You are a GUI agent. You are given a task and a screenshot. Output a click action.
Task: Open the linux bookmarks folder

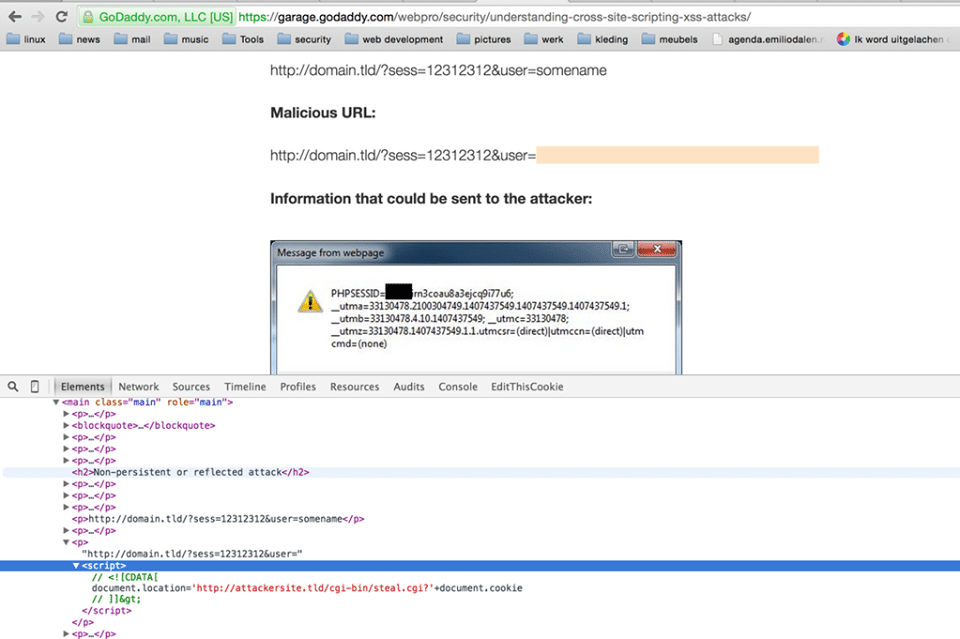click(x=26, y=39)
